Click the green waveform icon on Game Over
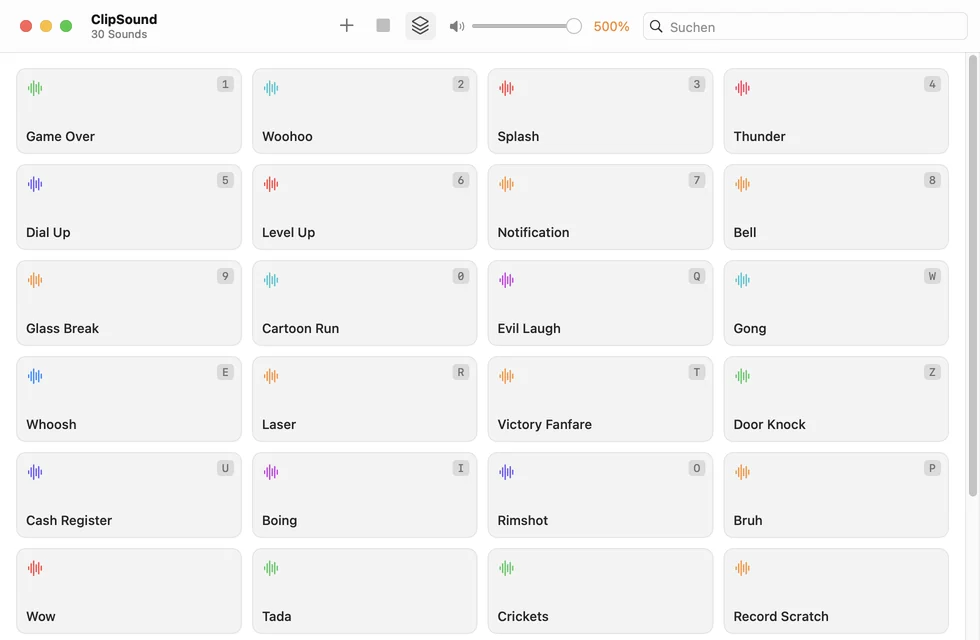This screenshot has height=640, width=980. pos(35,88)
